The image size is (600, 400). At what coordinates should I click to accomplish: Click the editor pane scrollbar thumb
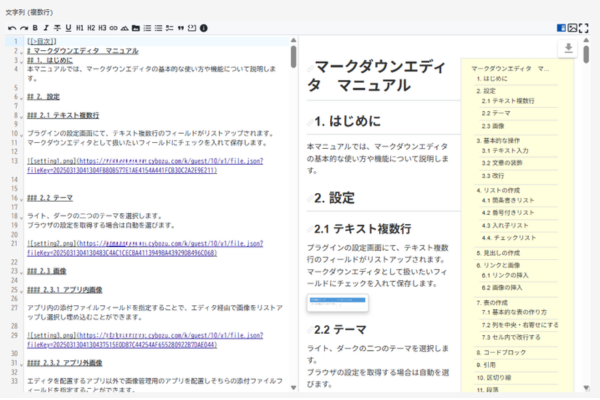293,57
